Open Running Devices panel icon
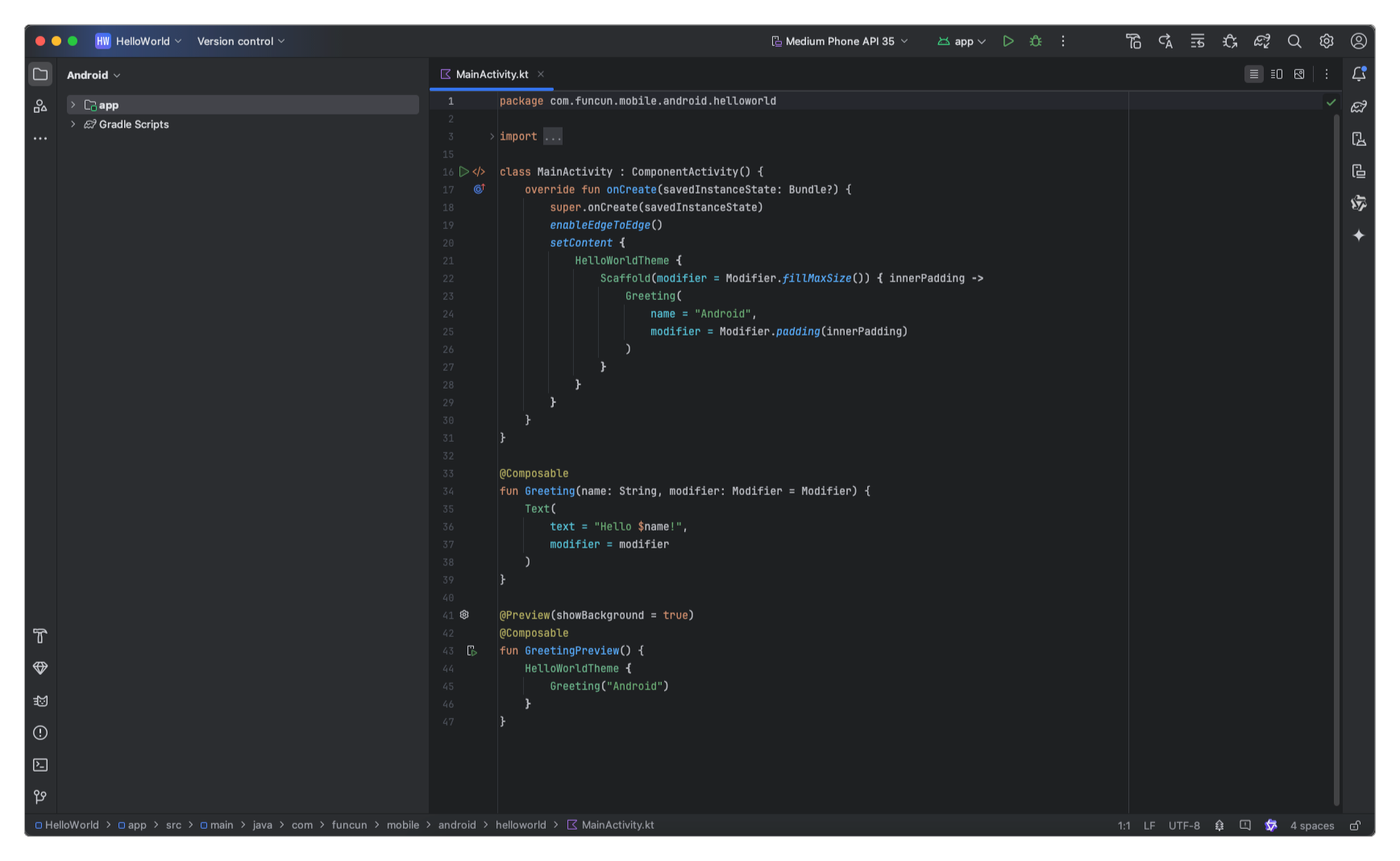This screenshot has height=861, width=1400. (x=1359, y=171)
